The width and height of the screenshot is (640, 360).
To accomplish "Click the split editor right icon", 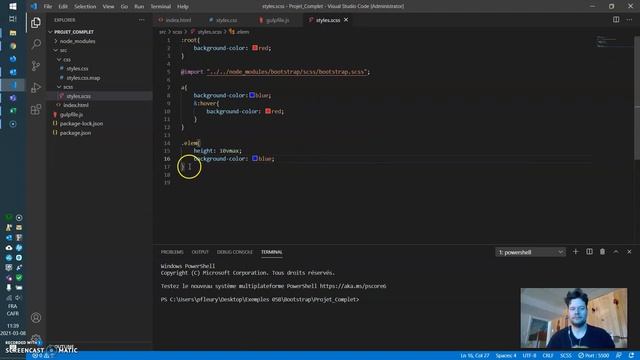I will coord(616,20).
